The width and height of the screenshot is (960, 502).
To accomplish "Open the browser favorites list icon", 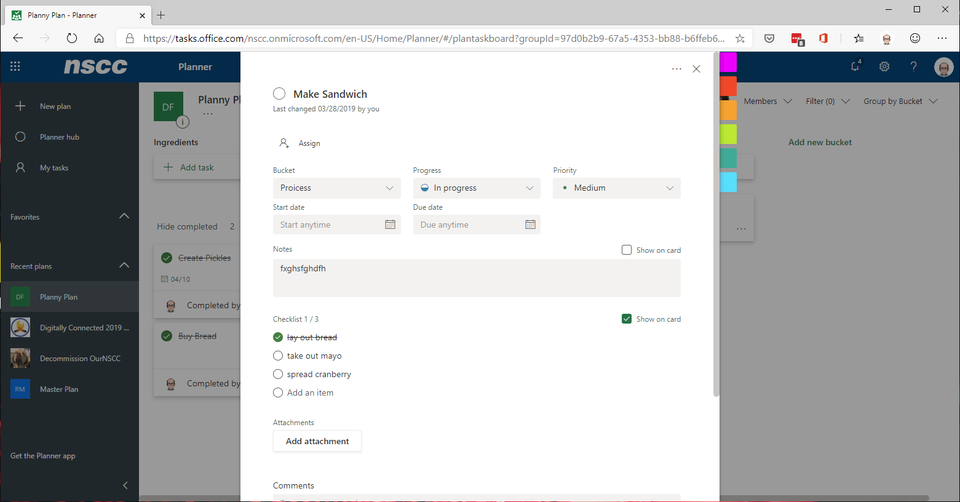I will click(x=858, y=38).
